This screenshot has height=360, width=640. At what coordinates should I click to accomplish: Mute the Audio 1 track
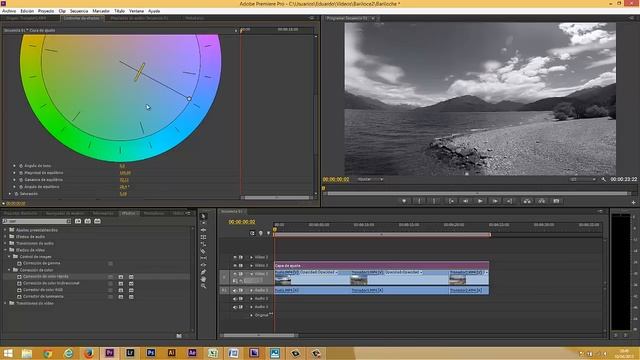point(235,290)
